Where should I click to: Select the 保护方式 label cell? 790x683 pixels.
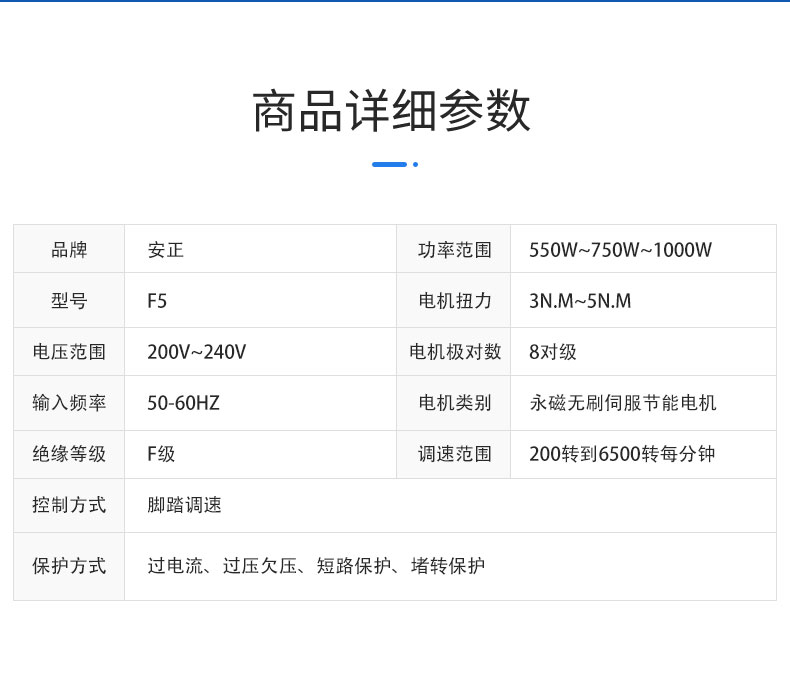point(69,566)
